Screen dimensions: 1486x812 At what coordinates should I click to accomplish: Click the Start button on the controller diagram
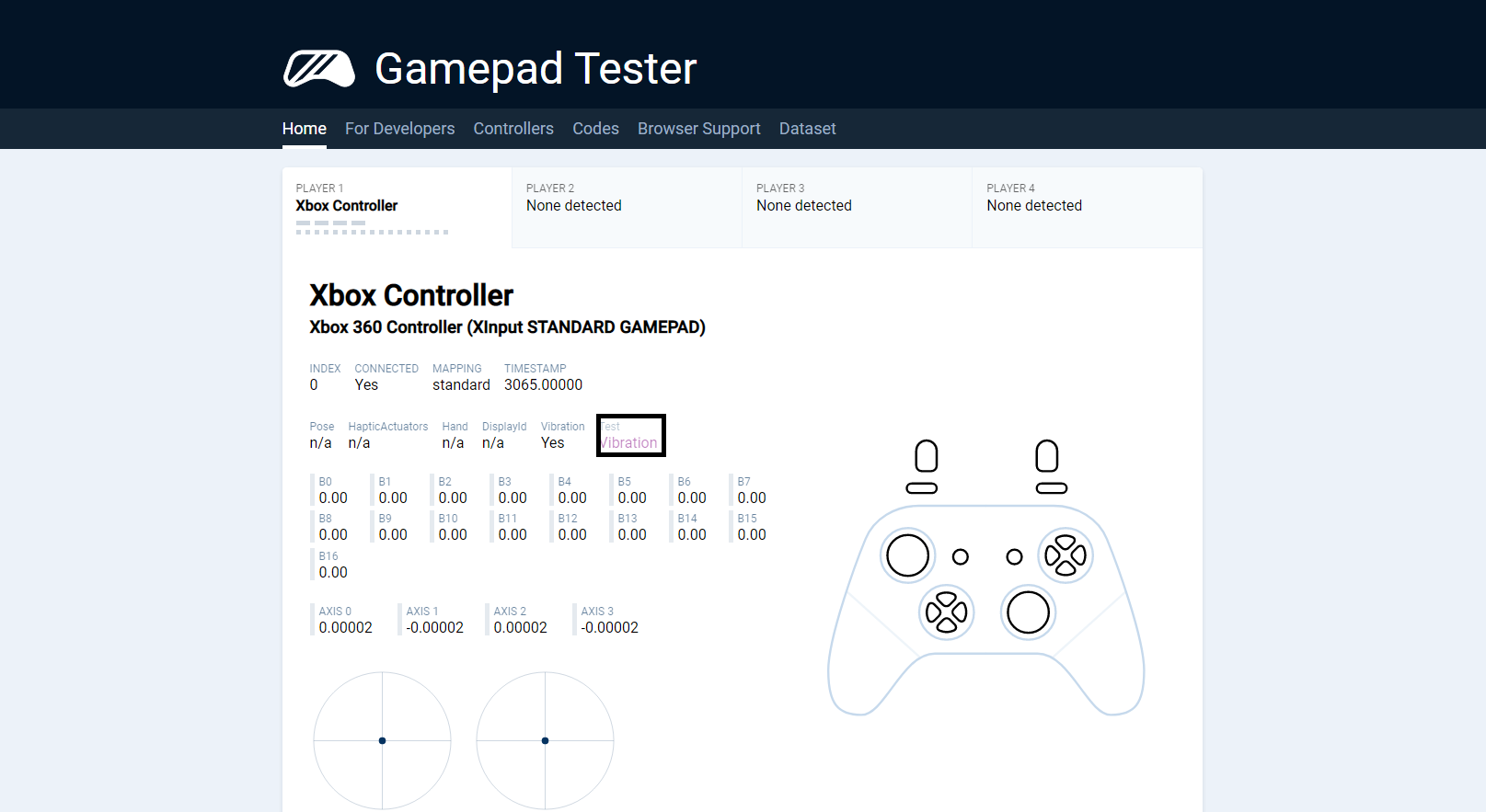pyautogui.click(x=1014, y=556)
